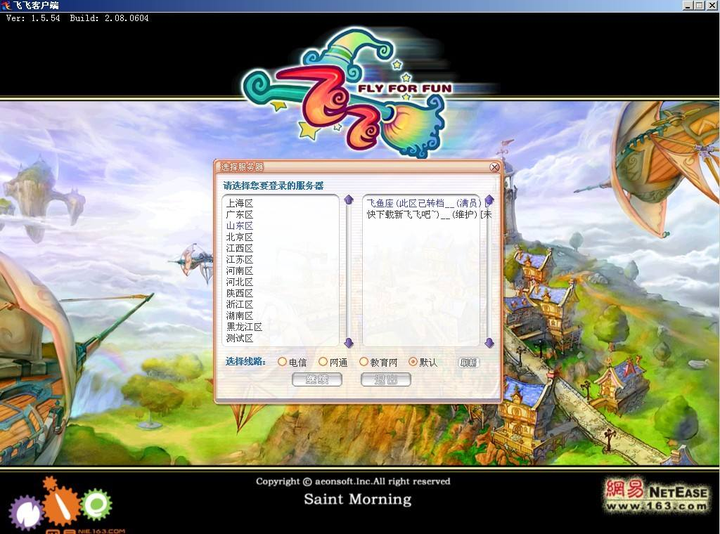The image size is (720, 534).
Task: Select the 广东区 server region
Action: tap(239, 214)
